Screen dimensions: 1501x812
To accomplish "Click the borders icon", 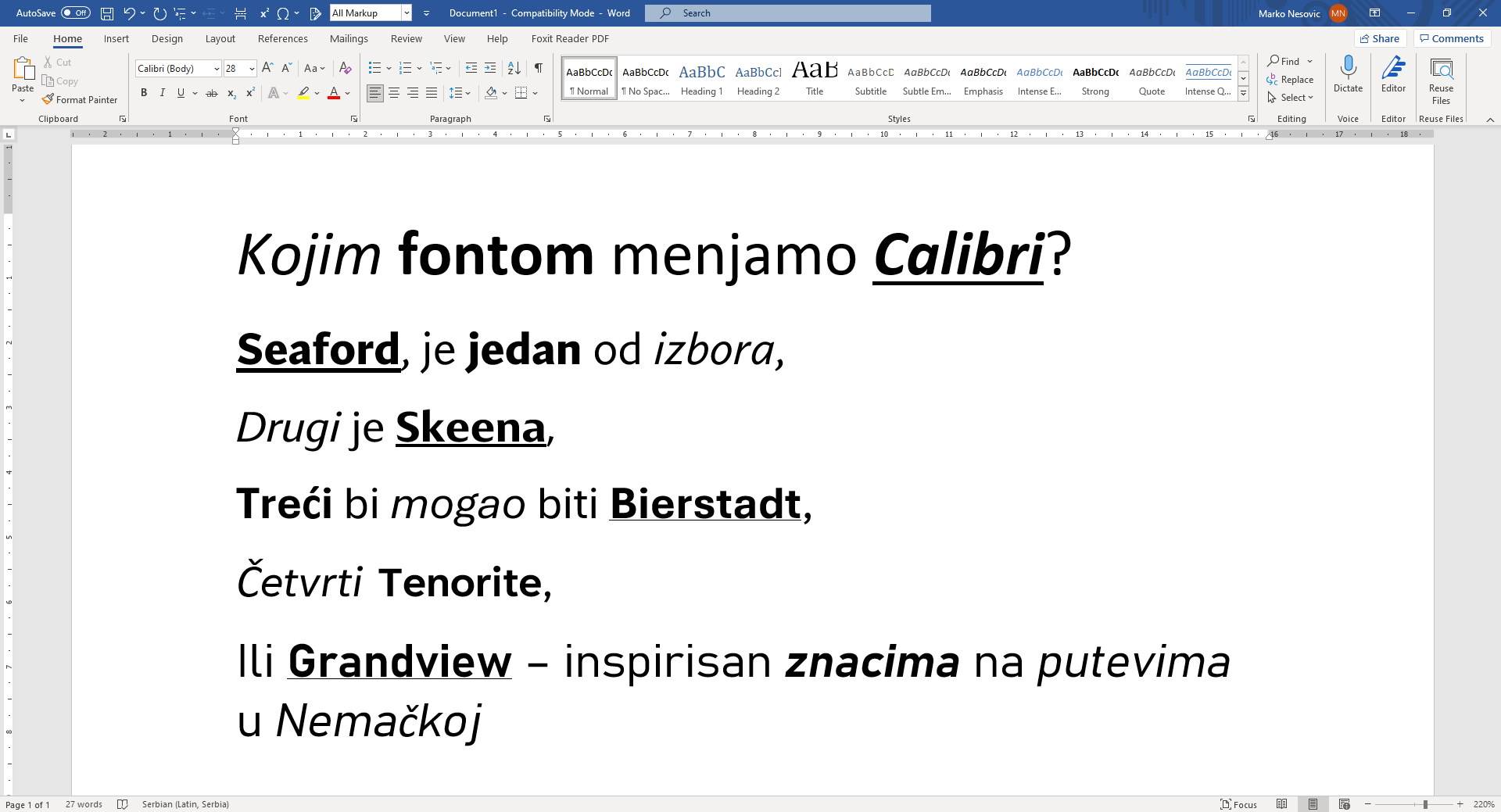I will [x=521, y=93].
